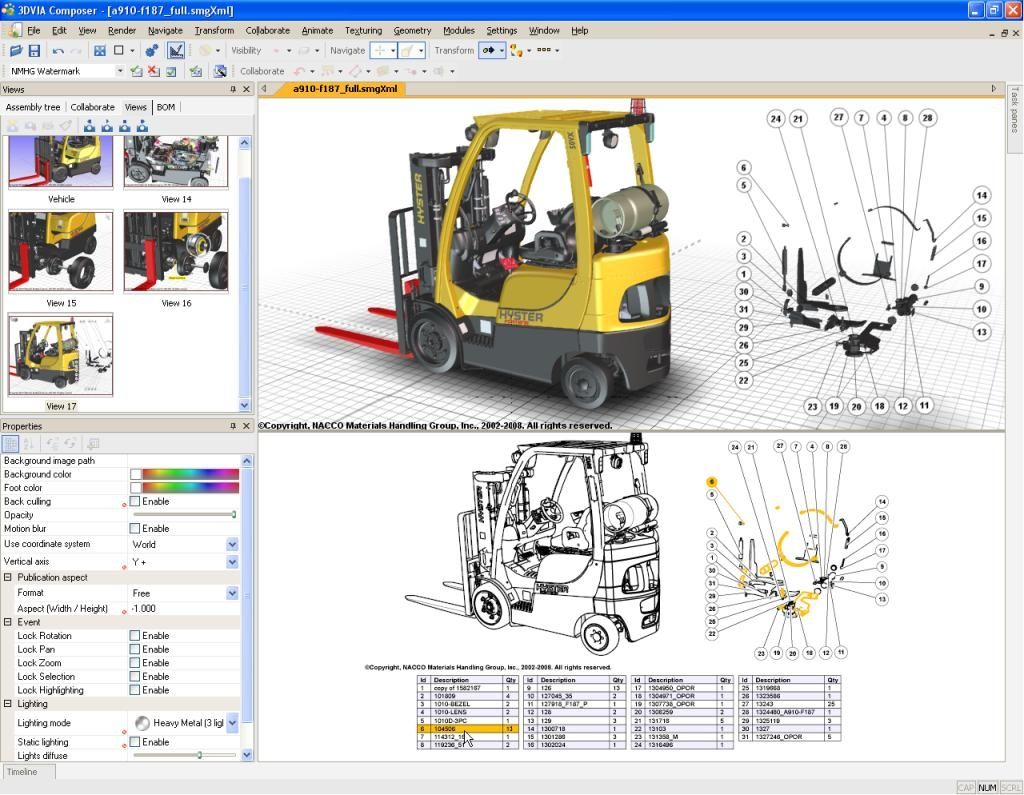Open the Vertical axis dropdown
The height and width of the screenshot is (795, 1024).
[231, 560]
